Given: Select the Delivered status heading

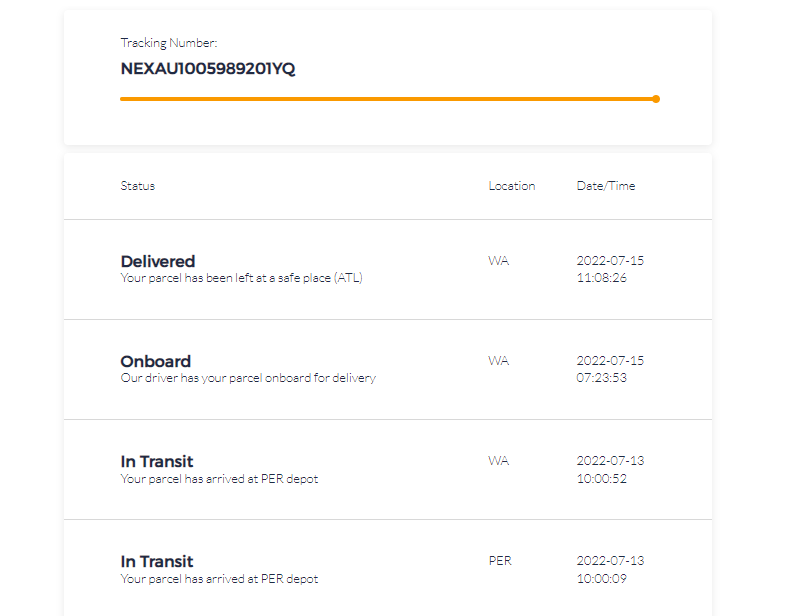Looking at the screenshot, I should click(158, 261).
